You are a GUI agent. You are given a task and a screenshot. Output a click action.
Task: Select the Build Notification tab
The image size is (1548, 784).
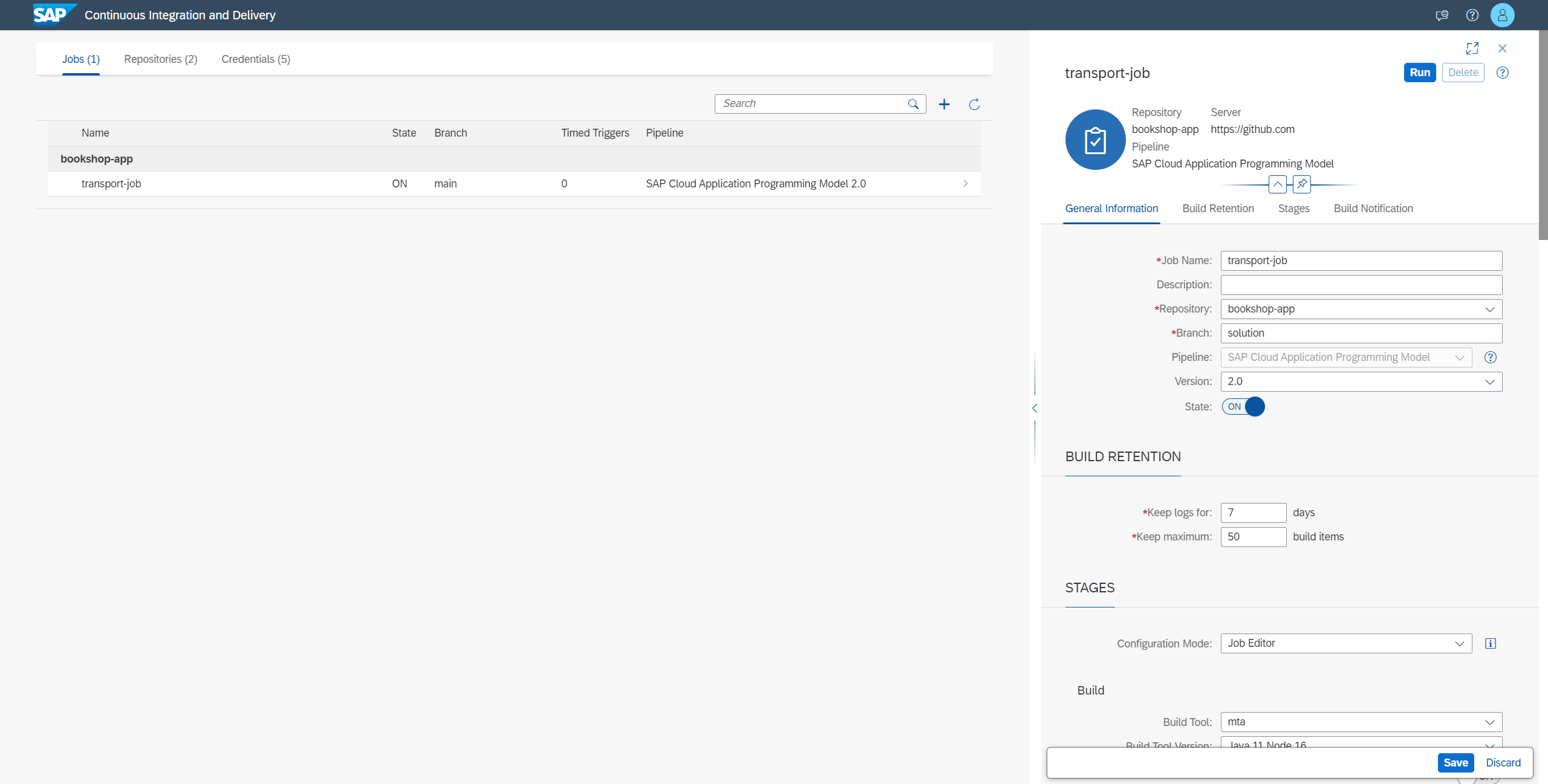tap(1373, 209)
